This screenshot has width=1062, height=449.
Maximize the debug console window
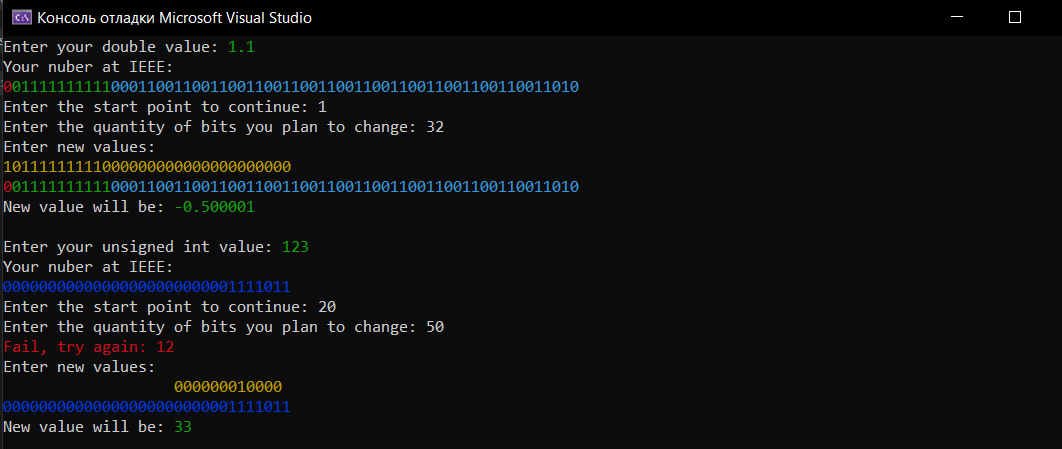coord(1015,18)
